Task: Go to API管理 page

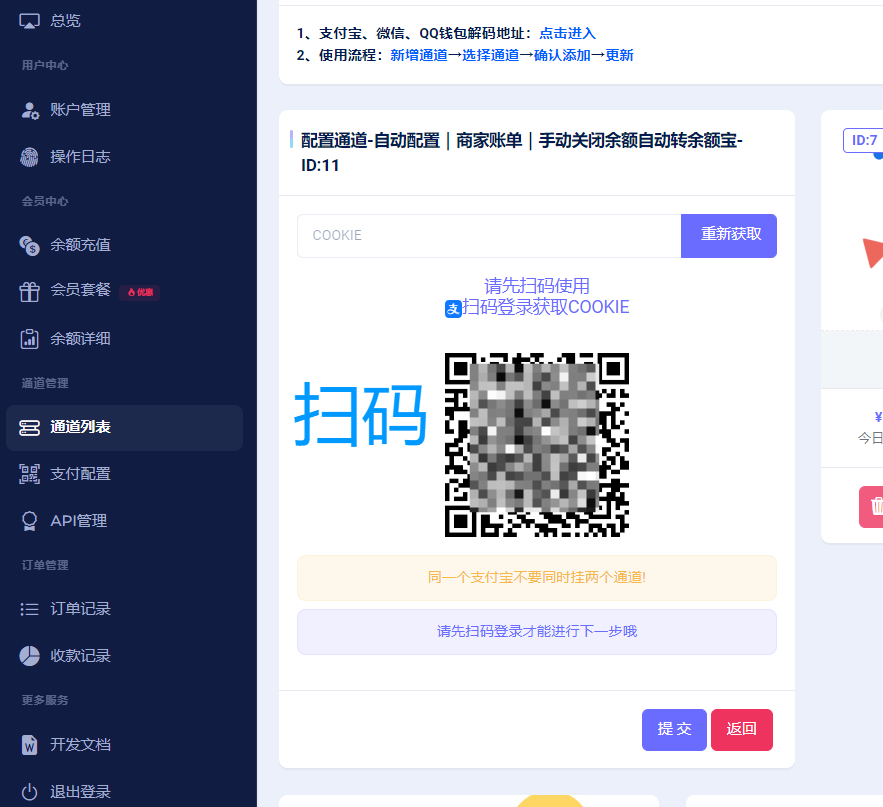Action: coord(78,521)
